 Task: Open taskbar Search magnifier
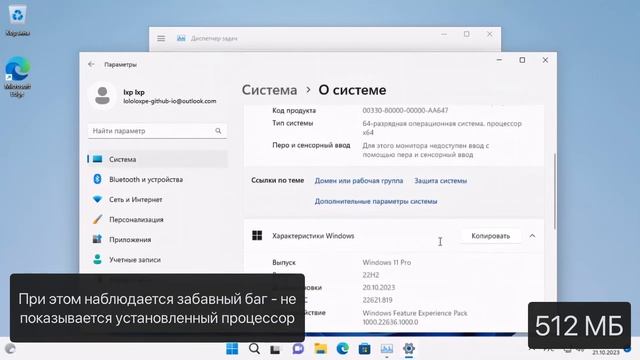pyautogui.click(x=254, y=349)
